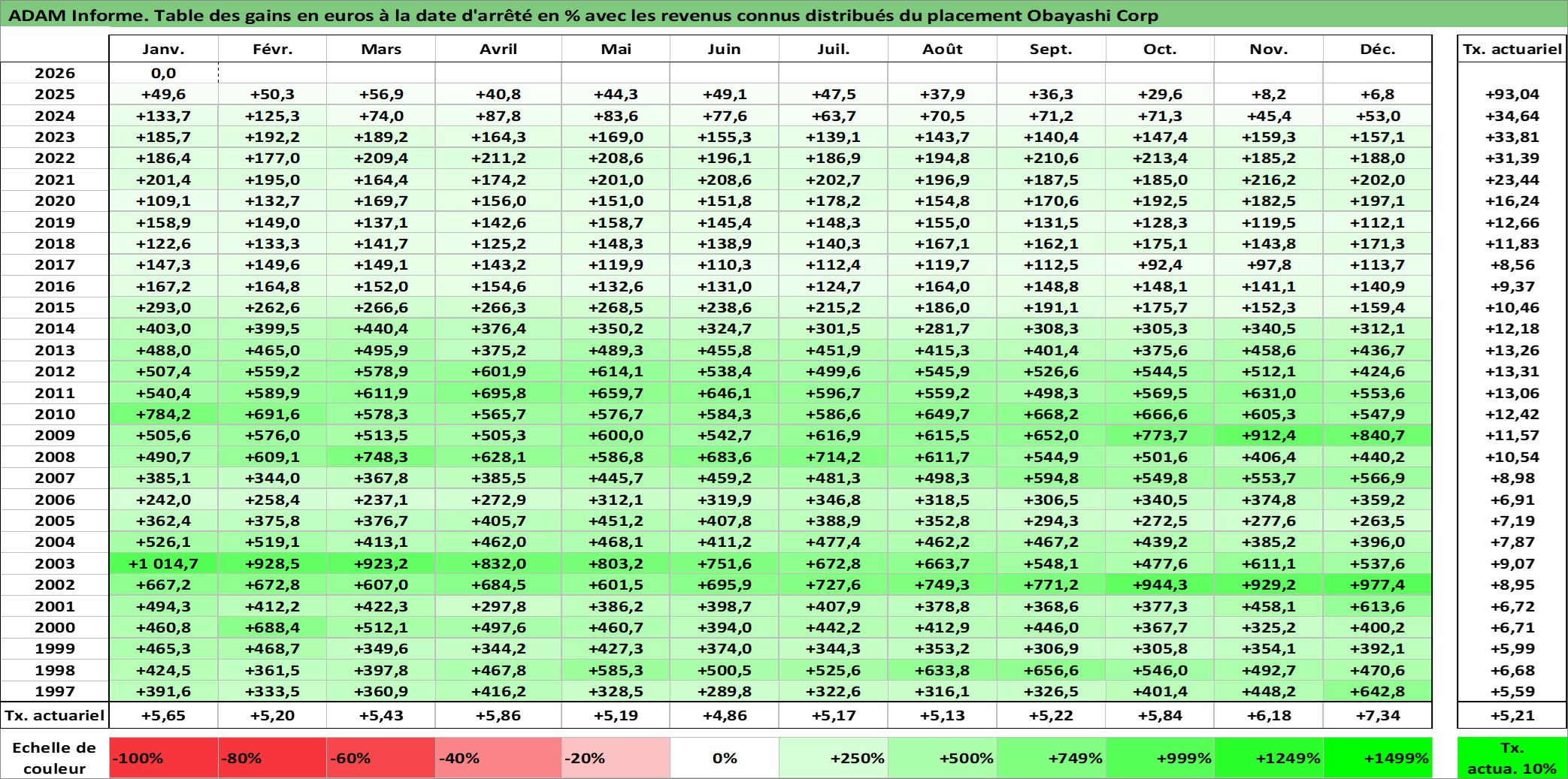Viewport: 1568px width, 779px height.
Task: Select the +93,04 actuarial rate for 2025
Action: click(x=1512, y=94)
